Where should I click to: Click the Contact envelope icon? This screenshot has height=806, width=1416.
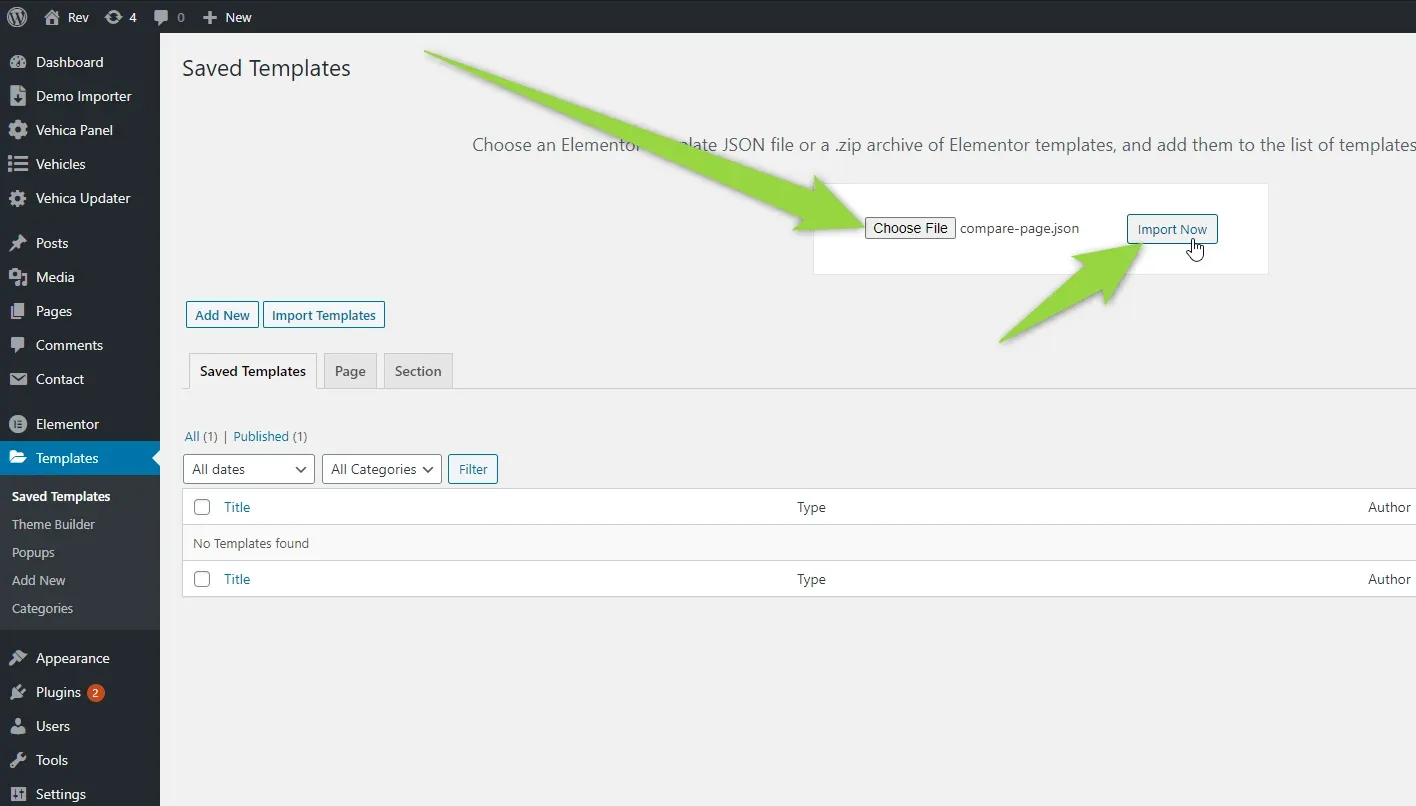(x=18, y=379)
